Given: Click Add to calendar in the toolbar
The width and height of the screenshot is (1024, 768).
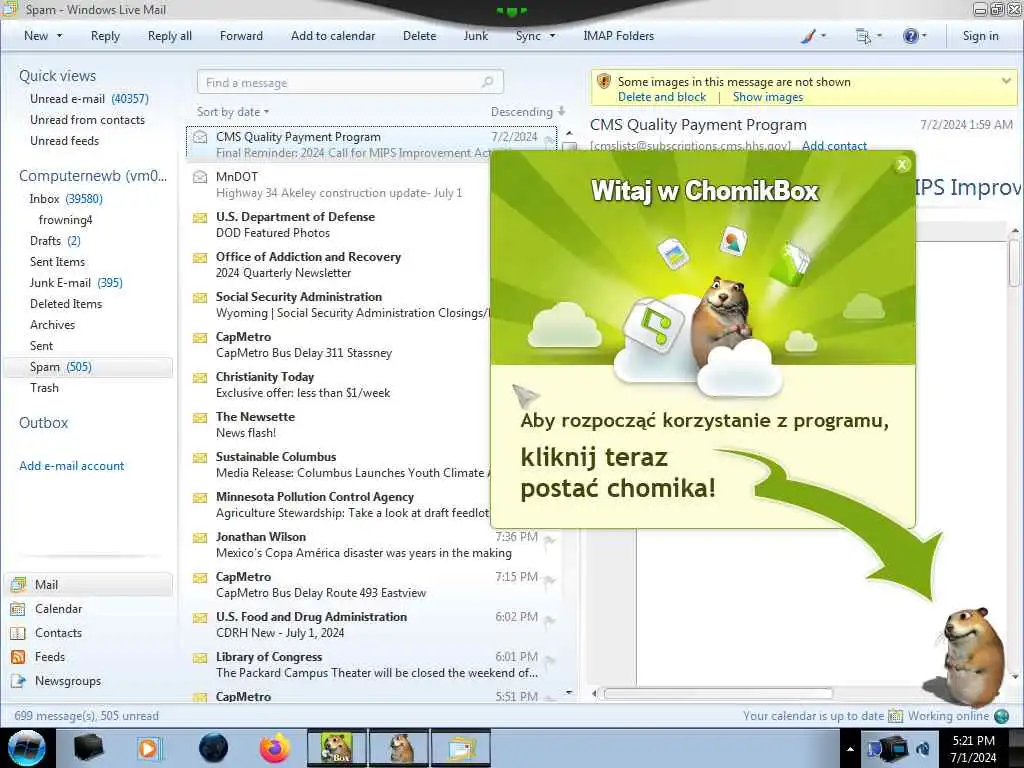Looking at the screenshot, I should (x=333, y=36).
